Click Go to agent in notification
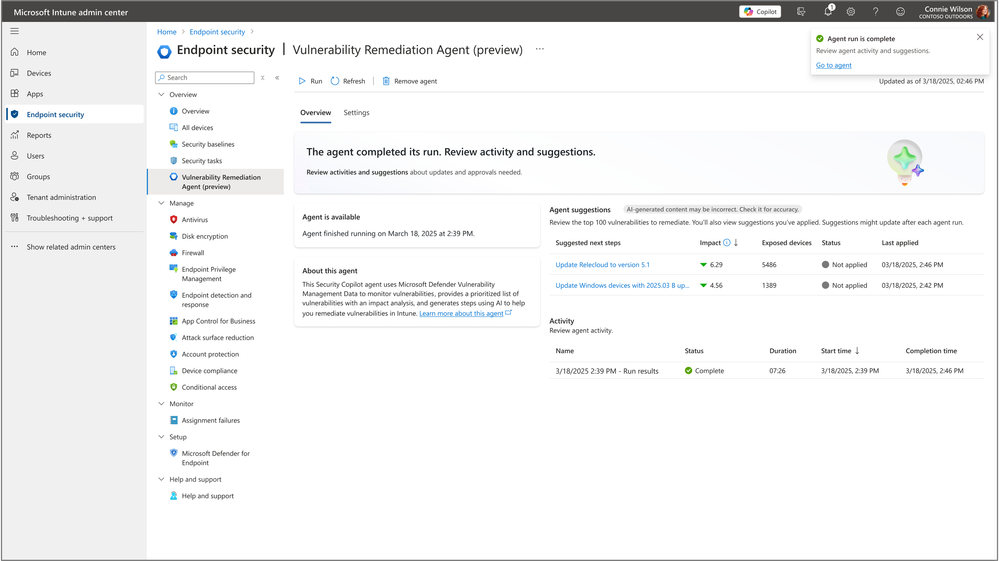 coord(833,65)
